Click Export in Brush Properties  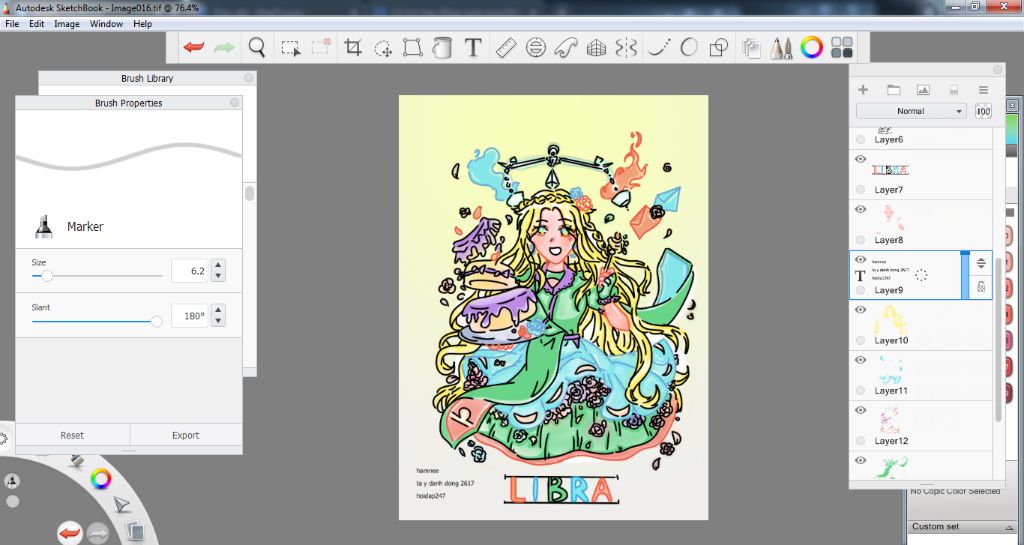(185, 435)
